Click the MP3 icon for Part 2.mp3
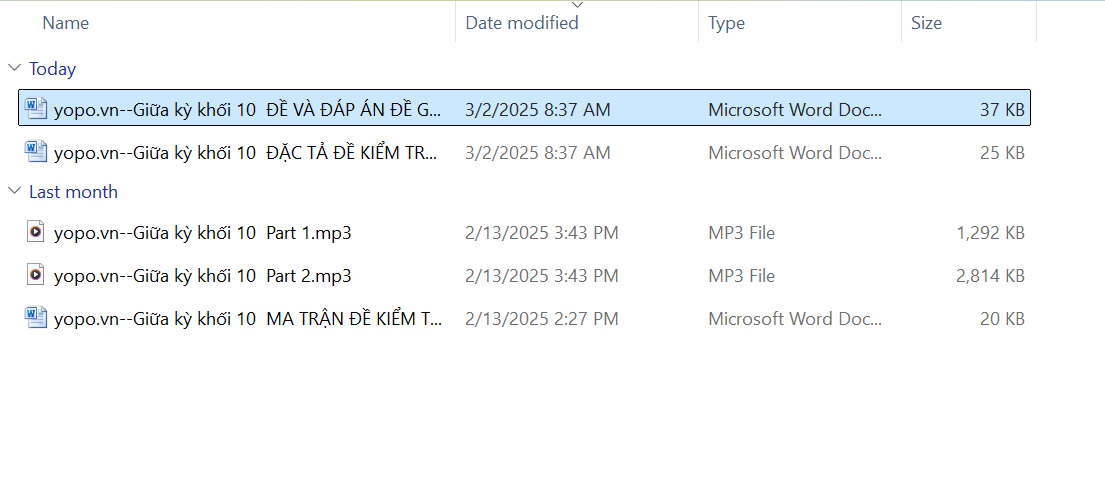This screenshot has width=1105, height=487. pyautogui.click(x=36, y=275)
